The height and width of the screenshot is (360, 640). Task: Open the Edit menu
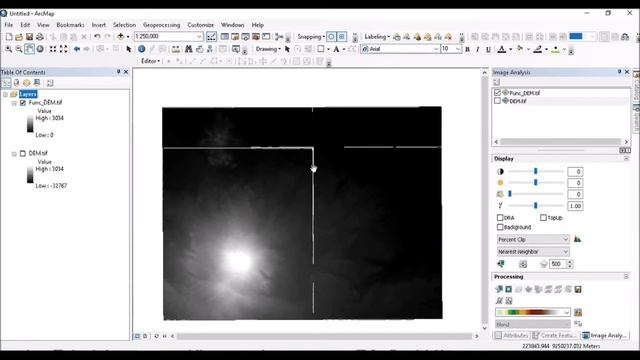pos(25,25)
